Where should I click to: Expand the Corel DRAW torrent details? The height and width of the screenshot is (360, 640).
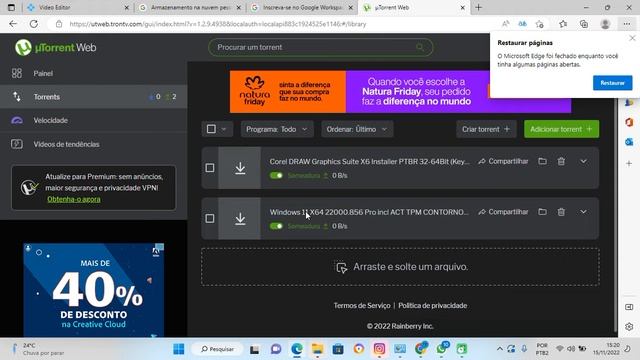[583, 161]
